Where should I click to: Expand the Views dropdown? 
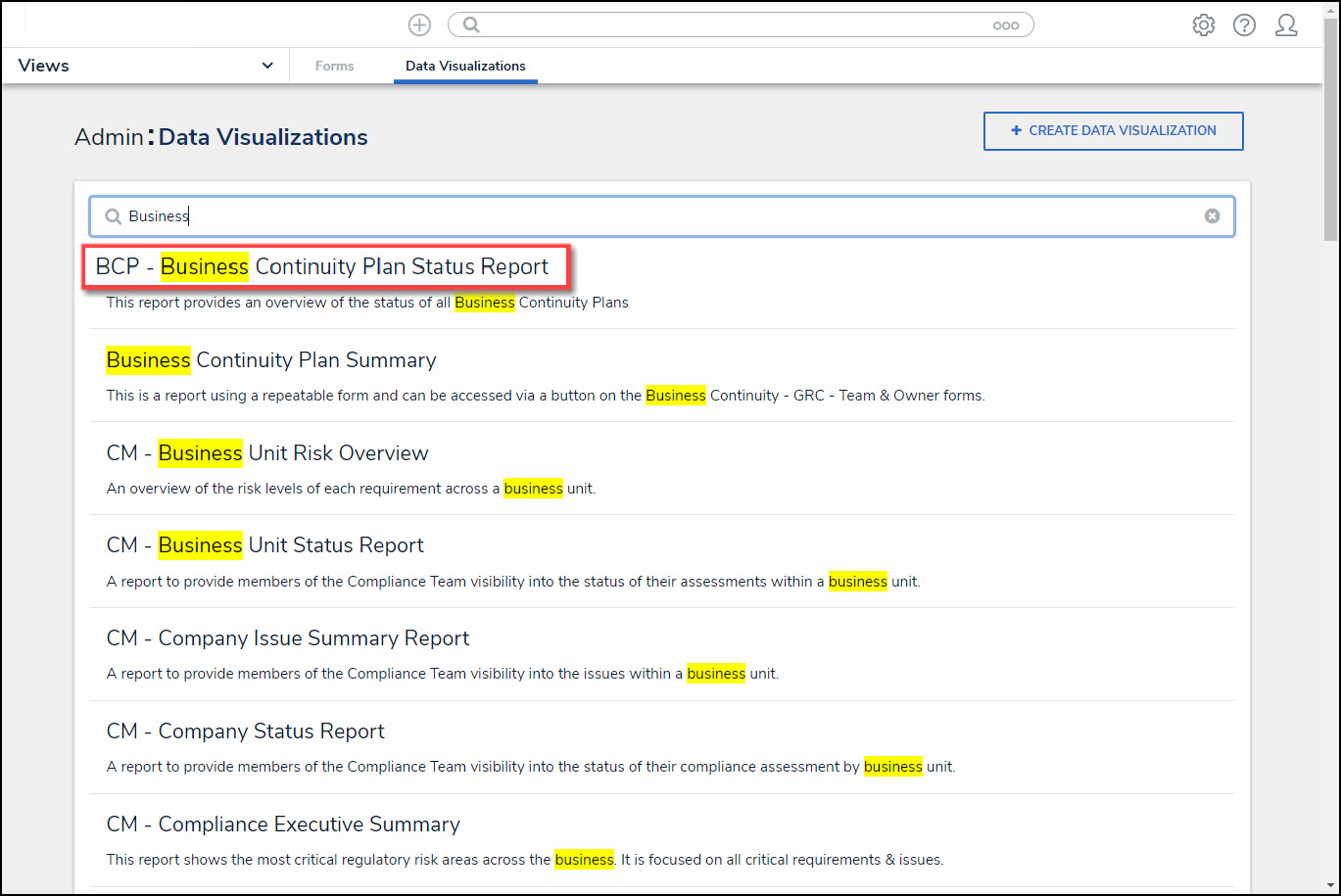[x=266, y=66]
